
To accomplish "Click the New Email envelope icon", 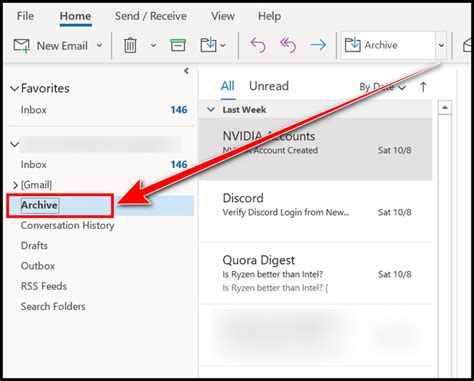I will coord(22,45).
